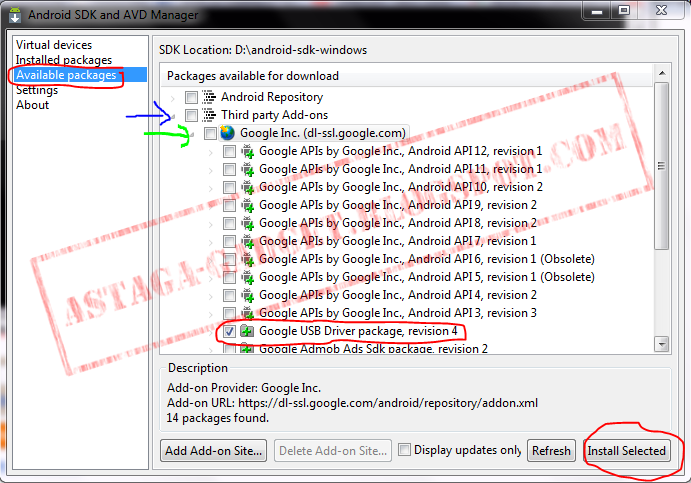Expand Google APIs Android API 11 row

click(x=211, y=171)
